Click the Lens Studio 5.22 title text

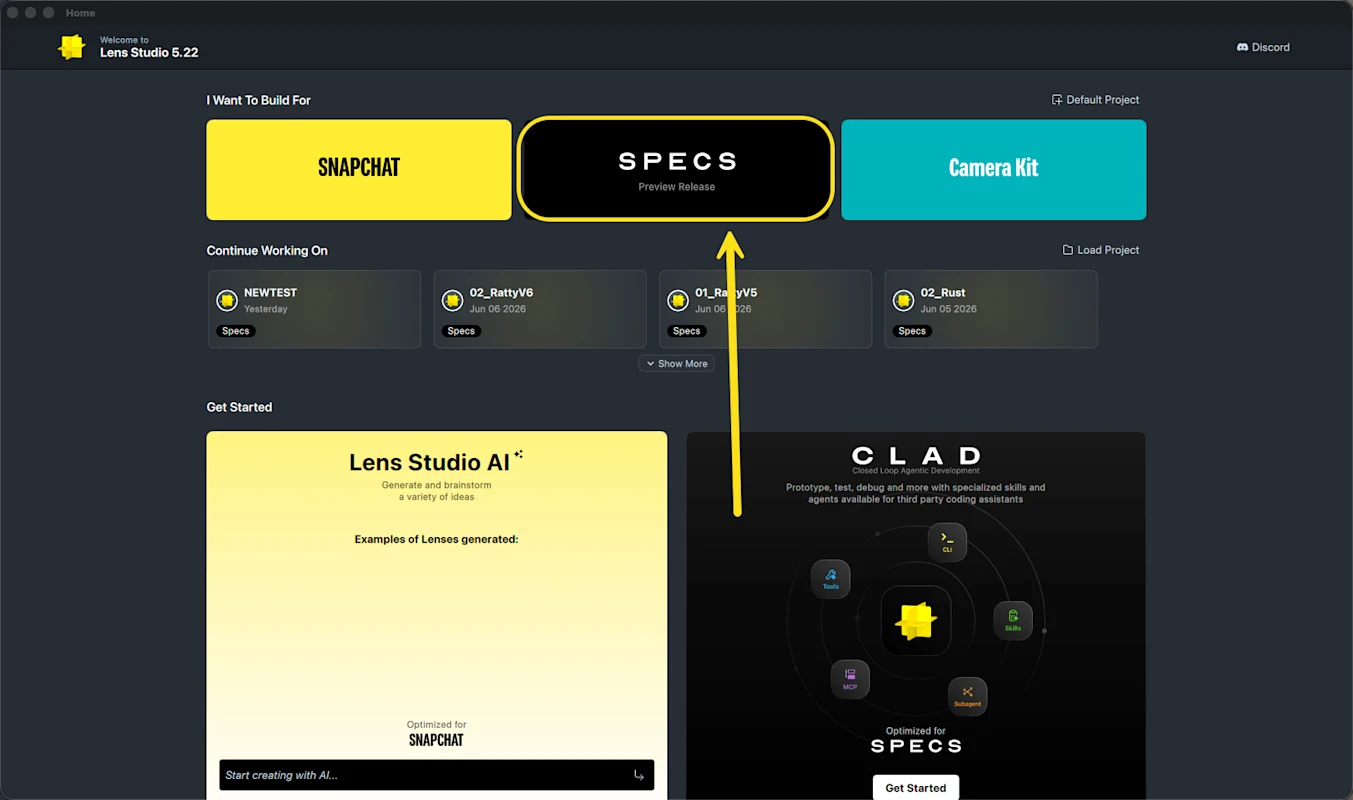[x=149, y=53]
